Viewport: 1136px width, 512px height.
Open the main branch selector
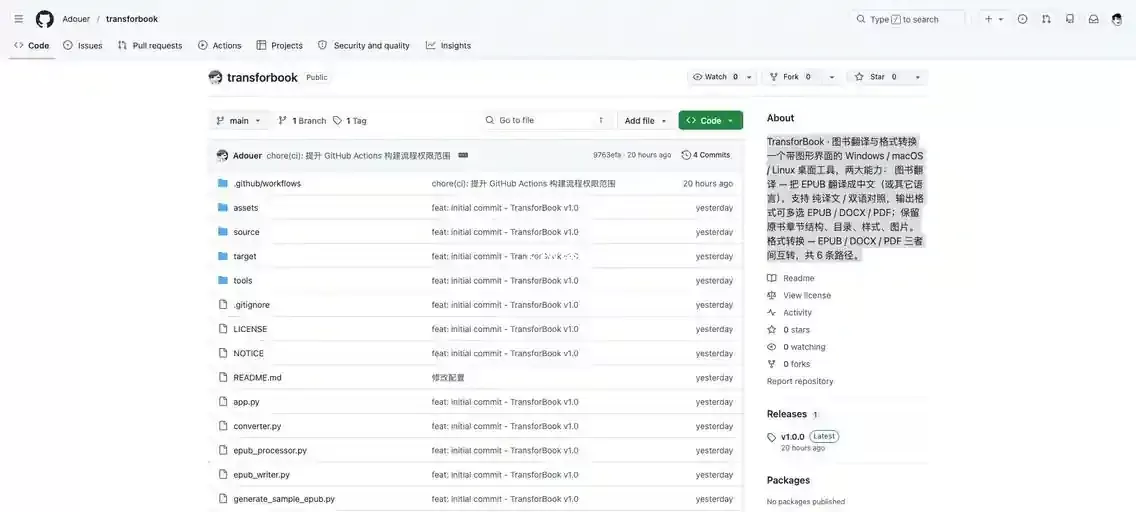click(239, 121)
